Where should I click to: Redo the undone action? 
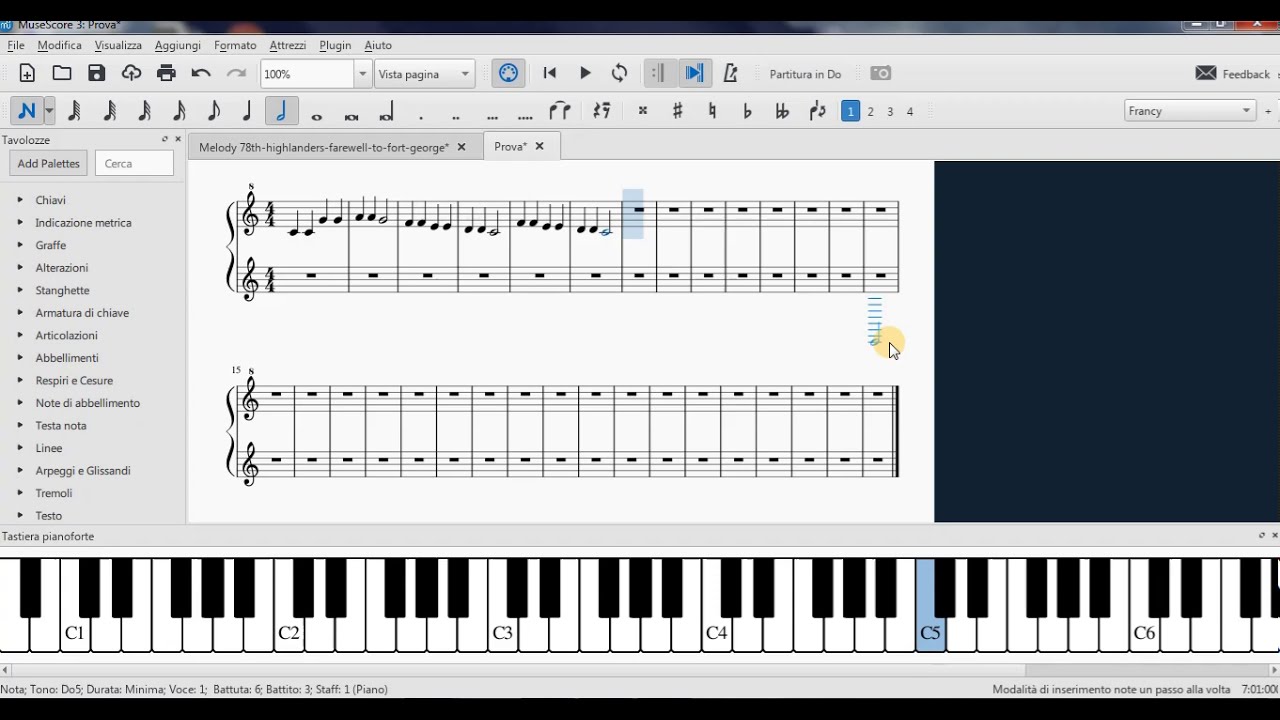click(x=236, y=73)
